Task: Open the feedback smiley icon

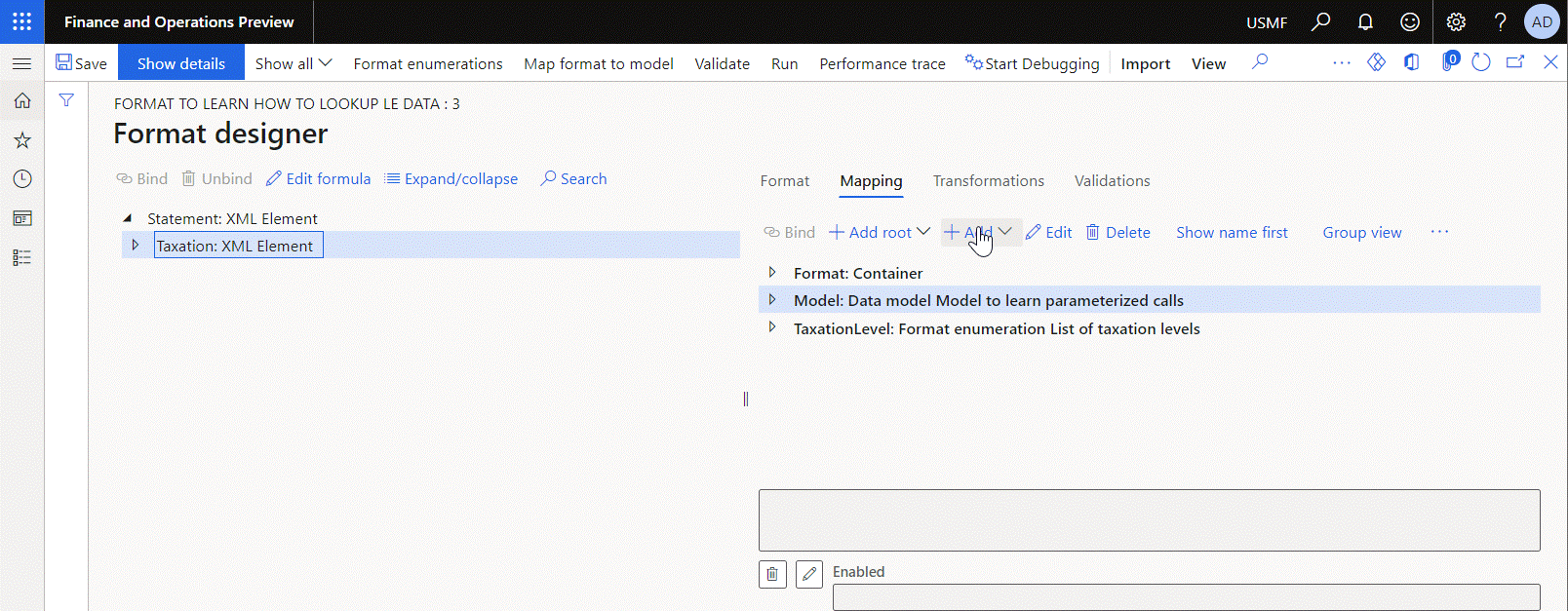Action: point(1410,21)
